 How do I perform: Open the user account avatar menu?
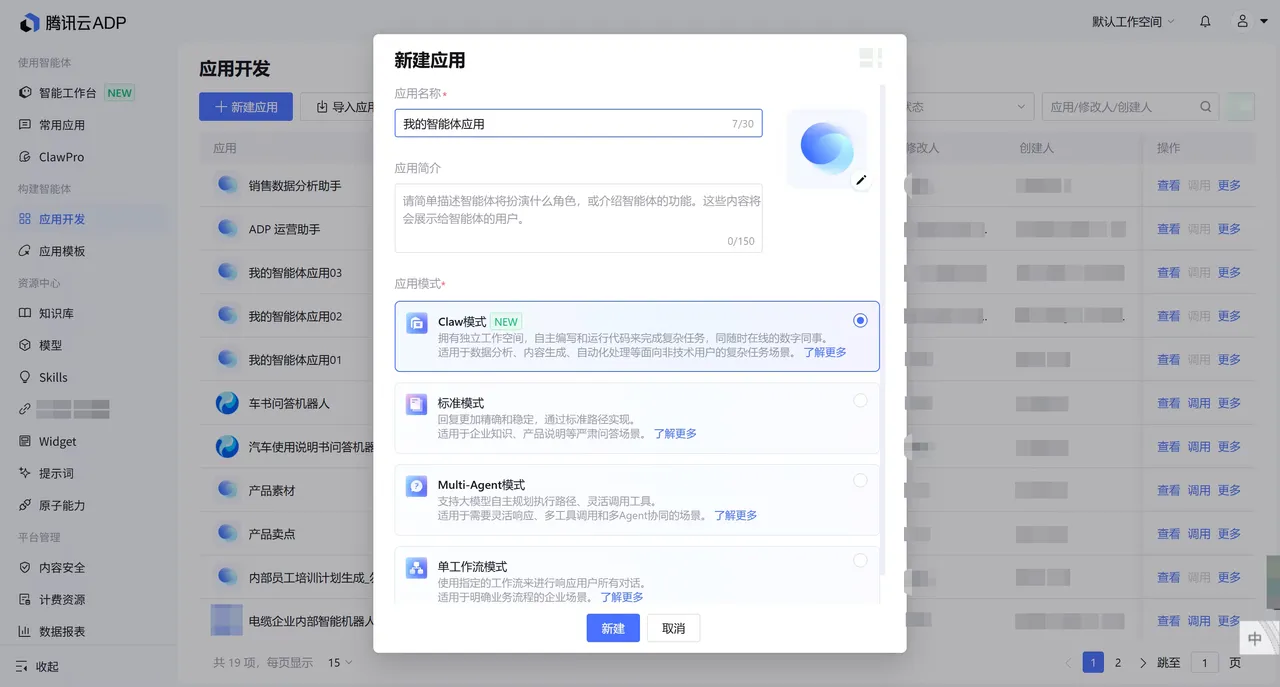[1242, 21]
